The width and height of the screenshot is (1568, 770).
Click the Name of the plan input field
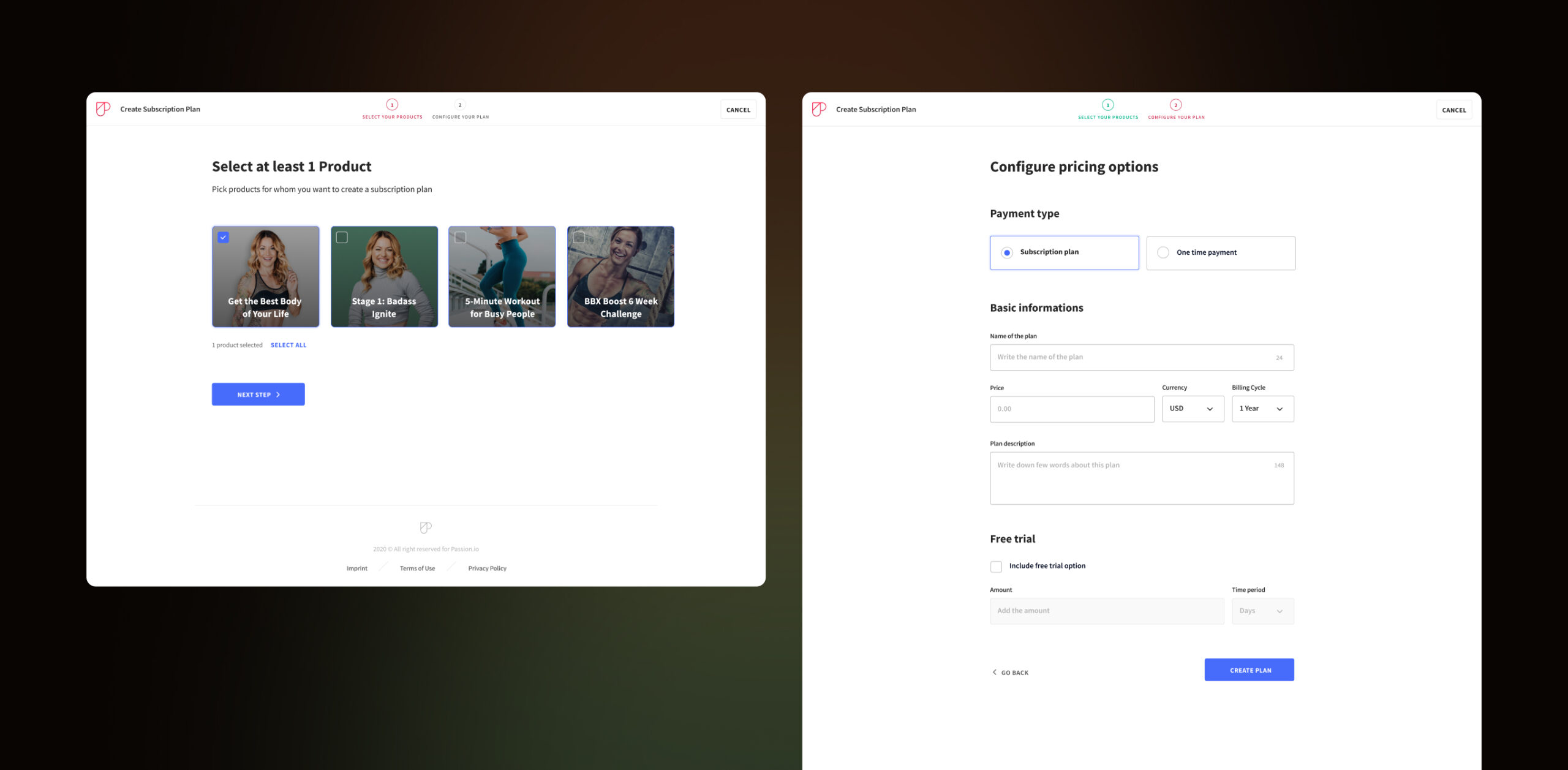tap(1142, 357)
